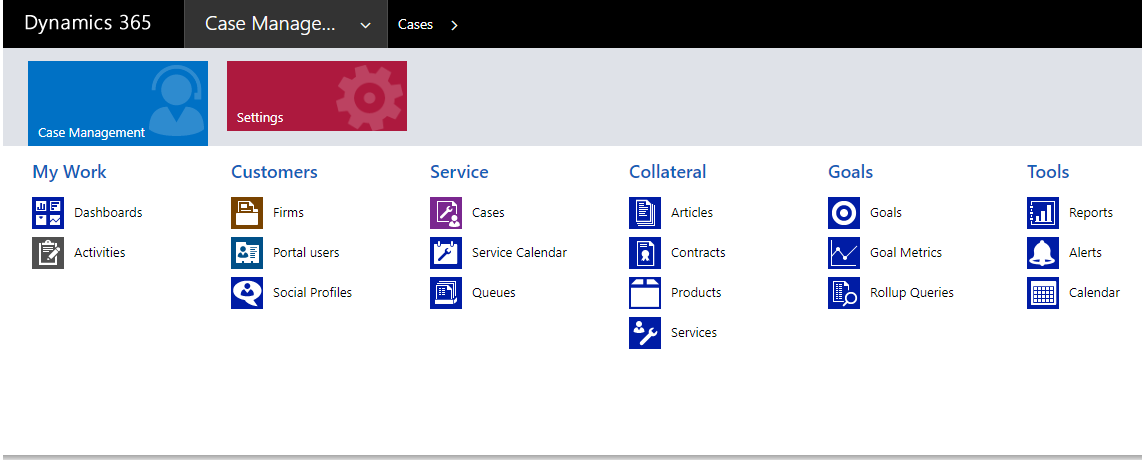1142x460 pixels.
Task: Click the Collateral section heading
Action: click(668, 172)
